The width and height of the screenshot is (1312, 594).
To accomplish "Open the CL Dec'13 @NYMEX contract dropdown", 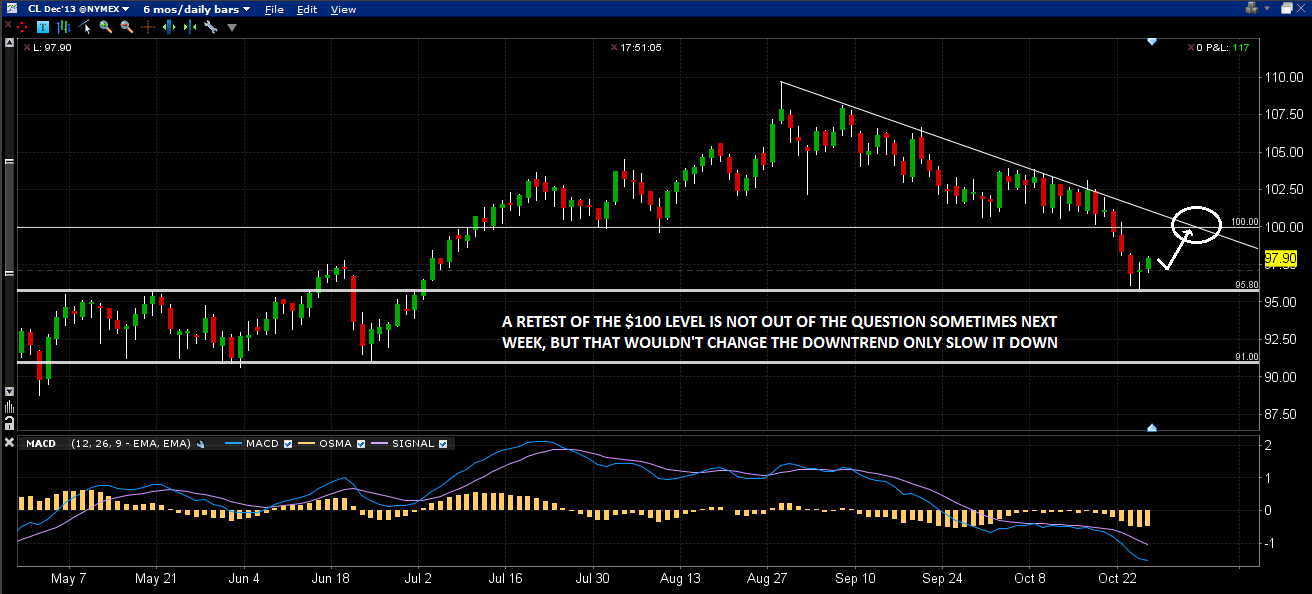I will [x=78, y=9].
